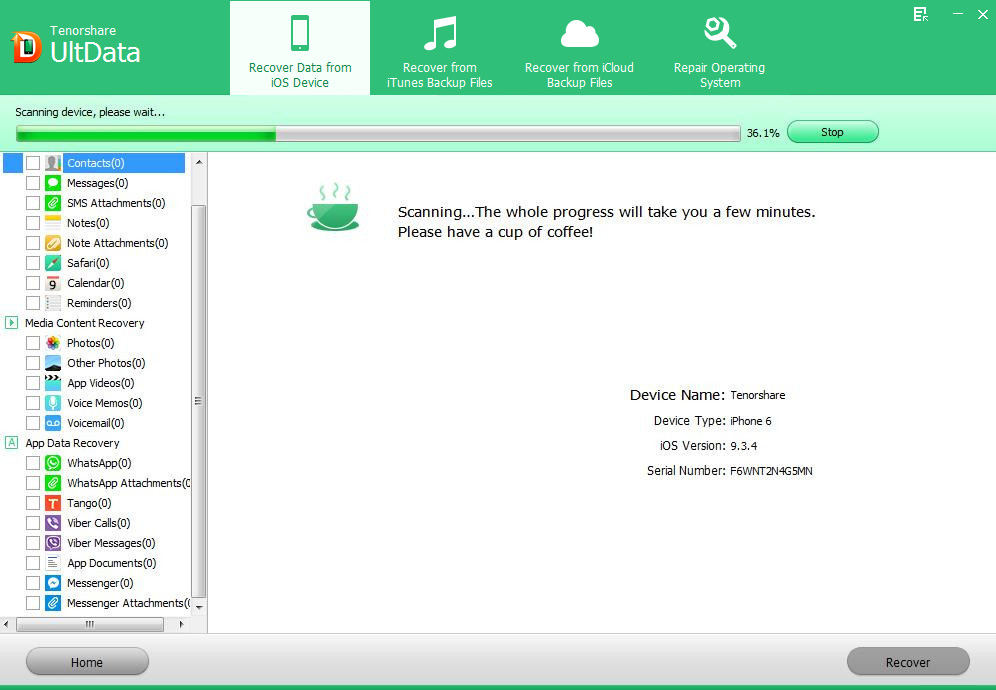
Task: Click the Recover button
Action: pos(908,662)
